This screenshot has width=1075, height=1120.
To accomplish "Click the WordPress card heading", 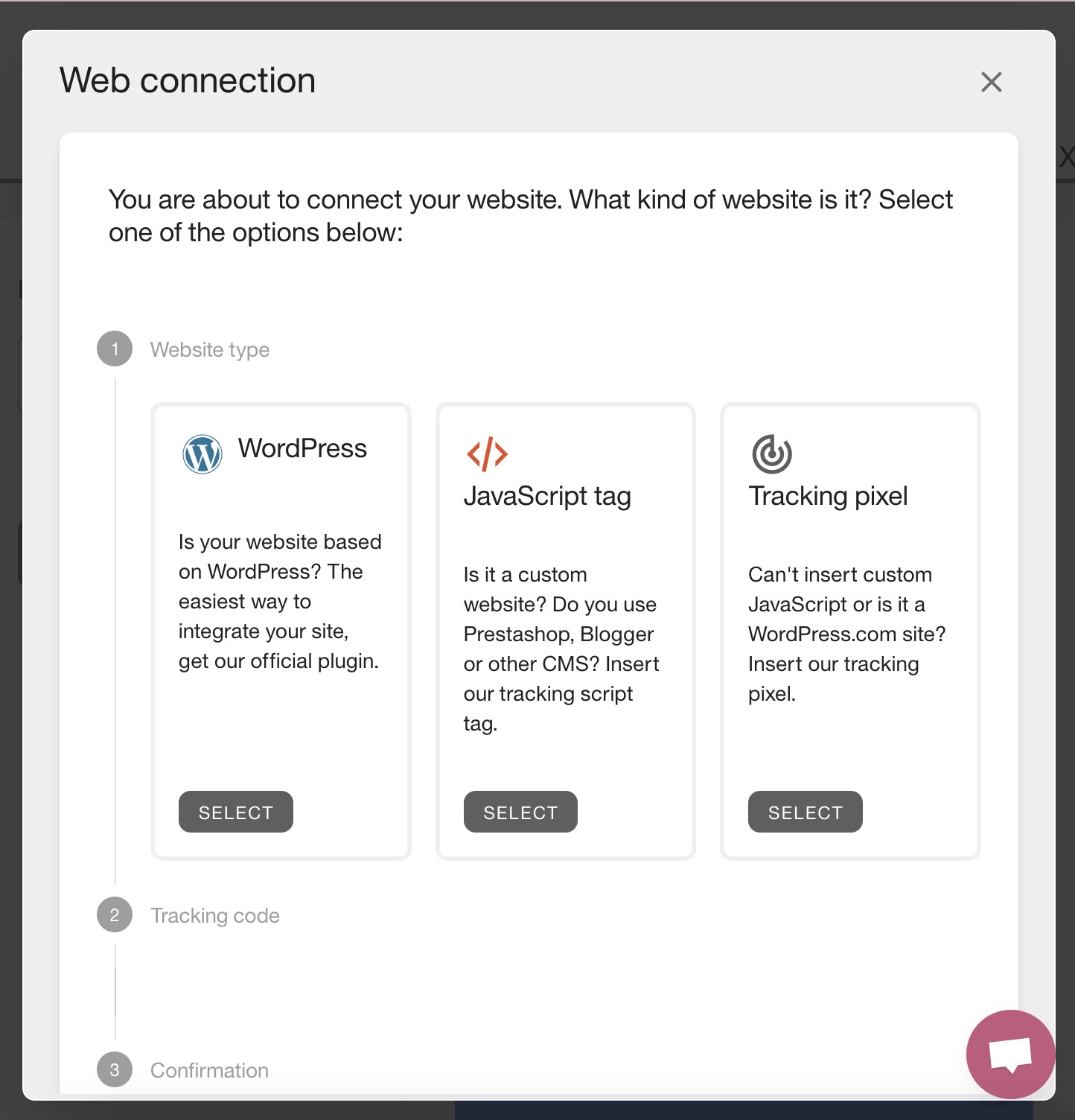I will click(302, 448).
